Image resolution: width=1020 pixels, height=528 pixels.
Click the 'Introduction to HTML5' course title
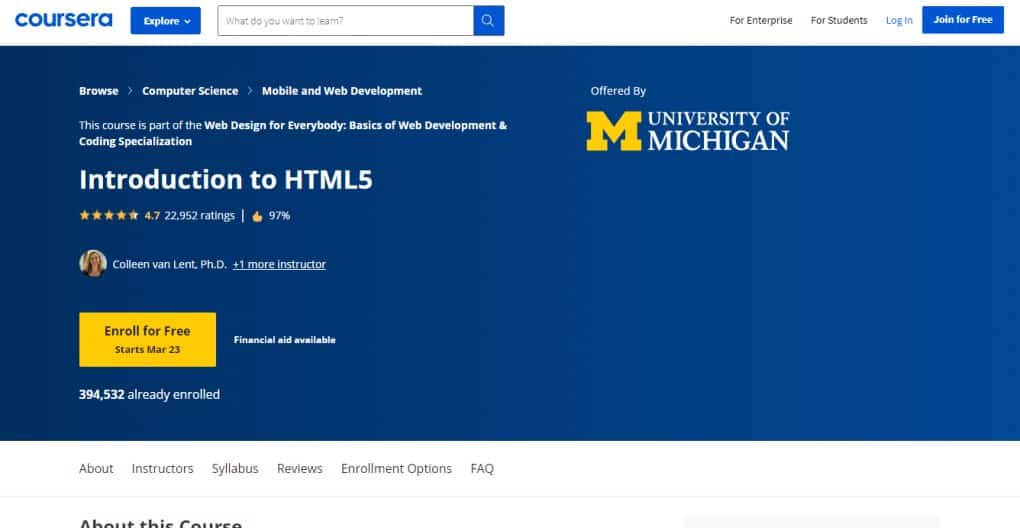226,179
